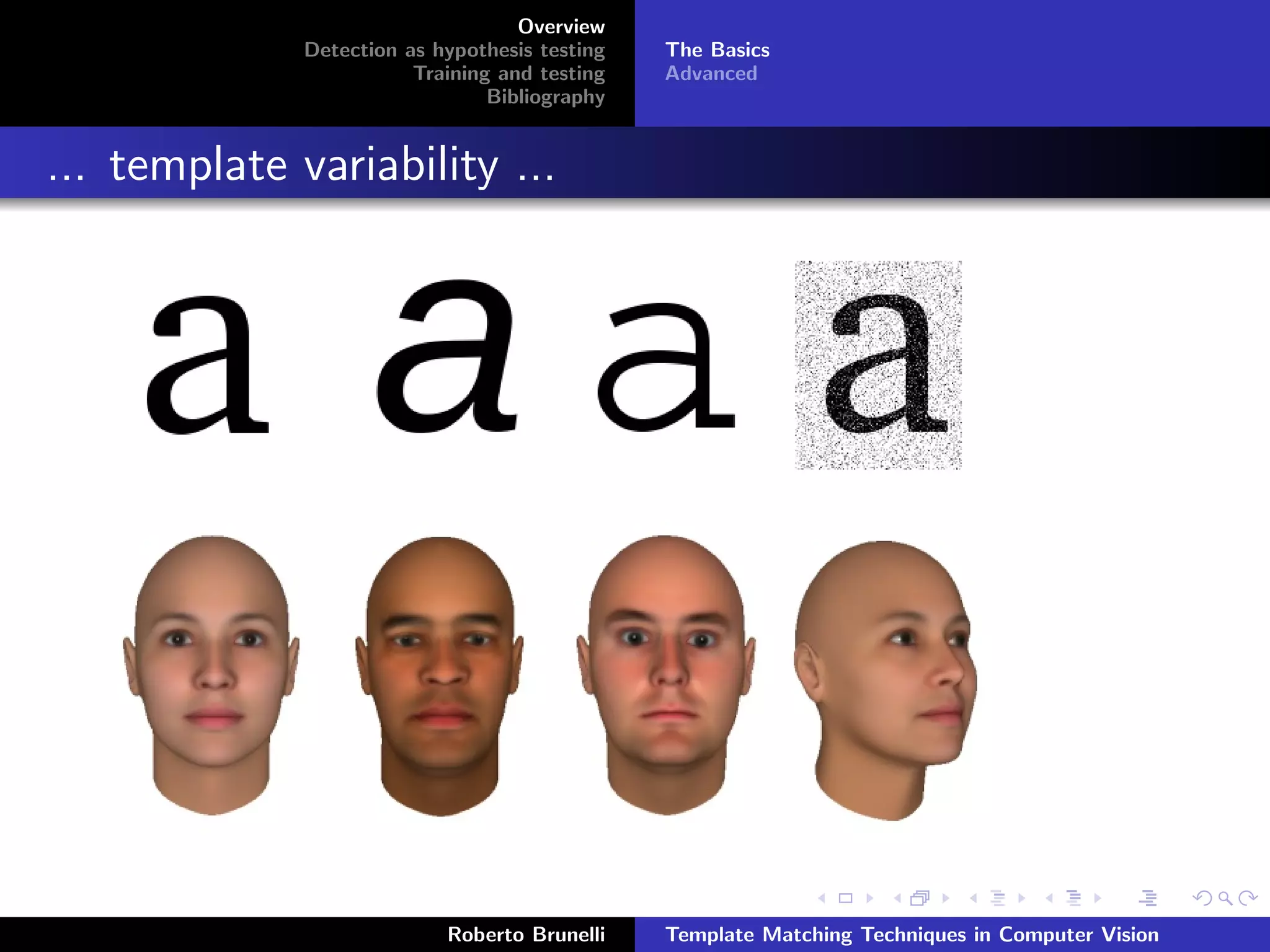Screen dimensions: 1270x952
Task: Click the go back undo arrow
Action: (x=1202, y=898)
